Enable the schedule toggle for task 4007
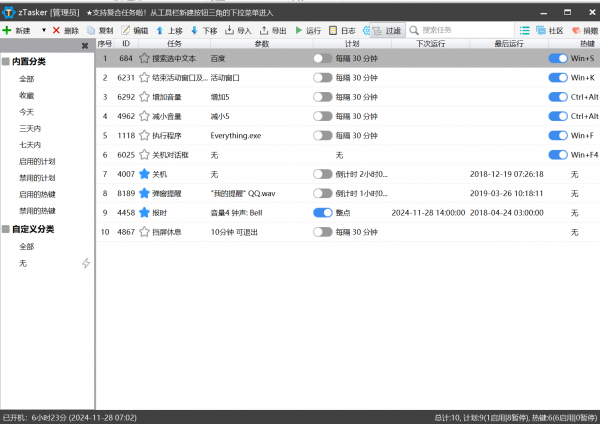The width and height of the screenshot is (600, 424). [323, 174]
